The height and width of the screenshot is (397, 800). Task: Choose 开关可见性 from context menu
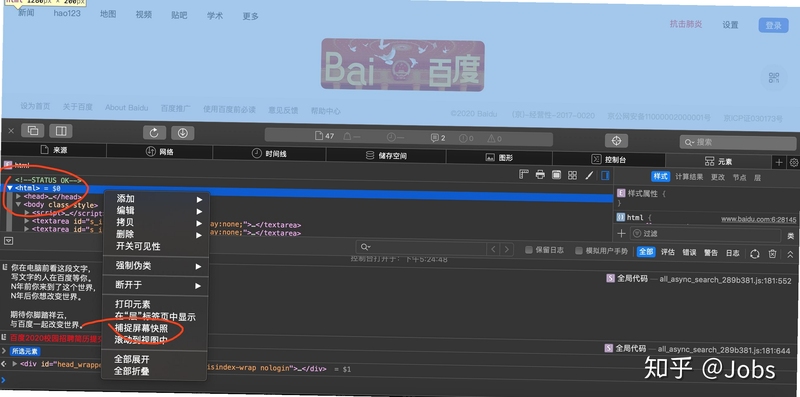[x=138, y=246]
